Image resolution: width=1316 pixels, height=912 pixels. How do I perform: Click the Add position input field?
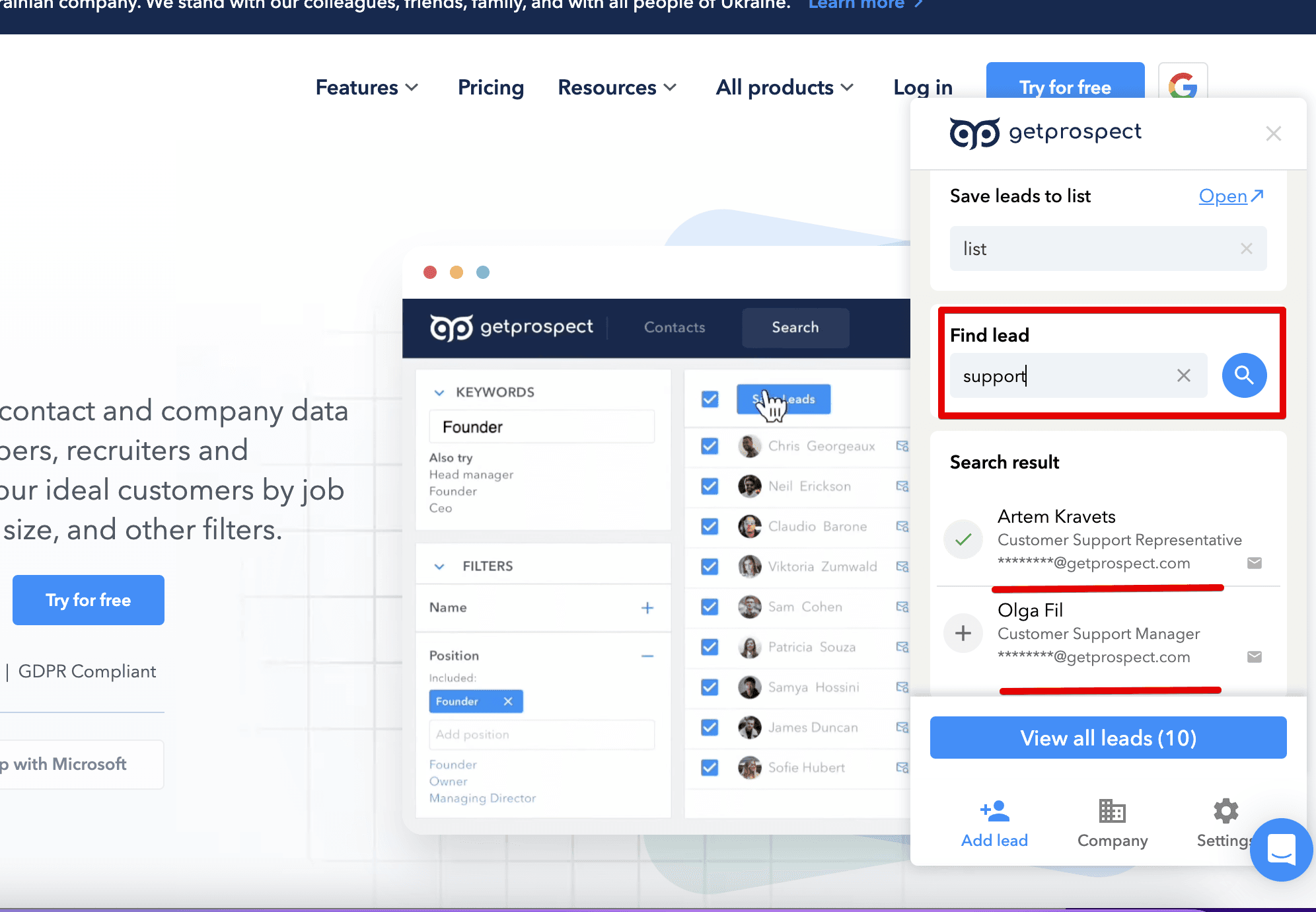coord(542,735)
